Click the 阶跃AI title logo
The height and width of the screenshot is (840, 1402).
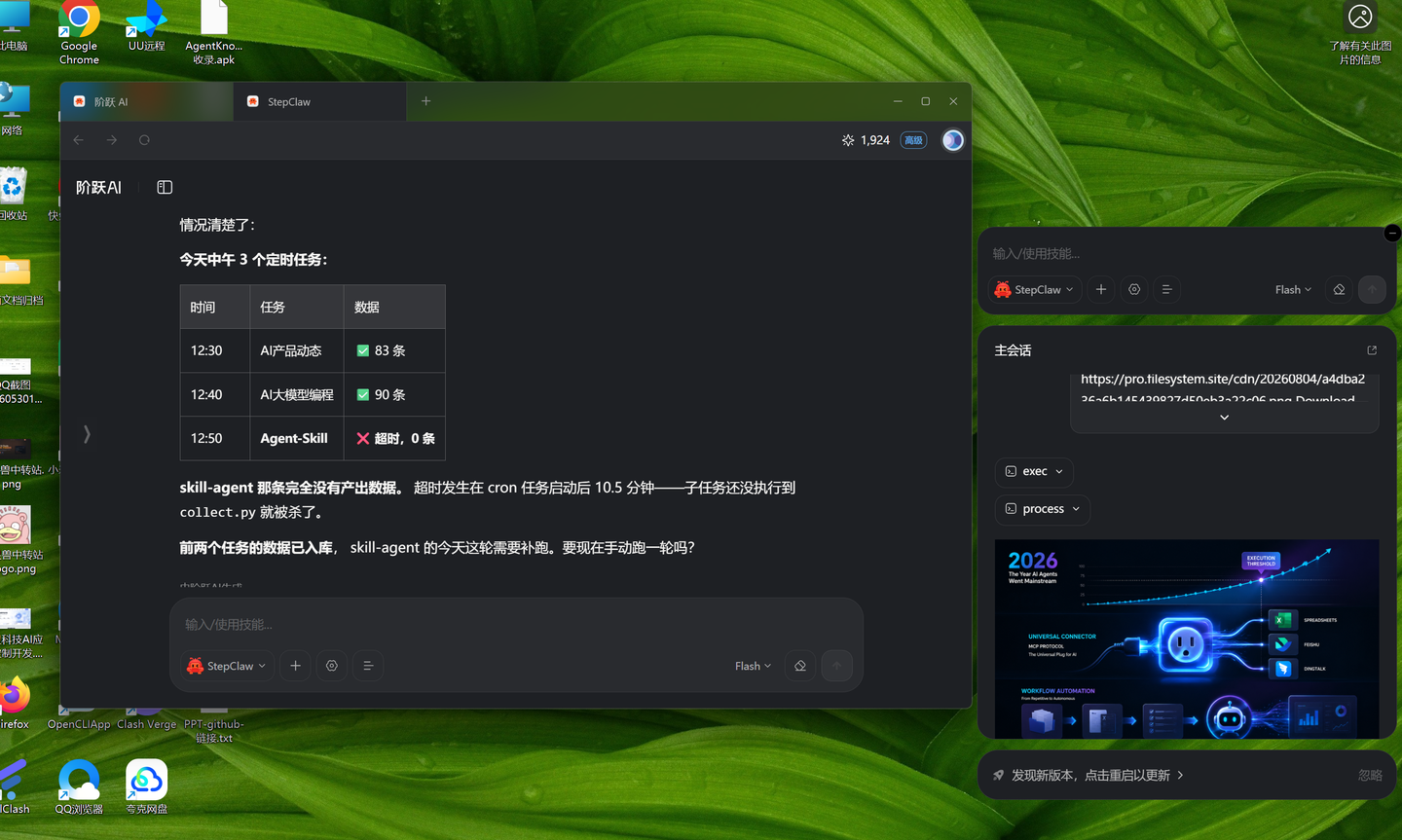tap(98, 187)
